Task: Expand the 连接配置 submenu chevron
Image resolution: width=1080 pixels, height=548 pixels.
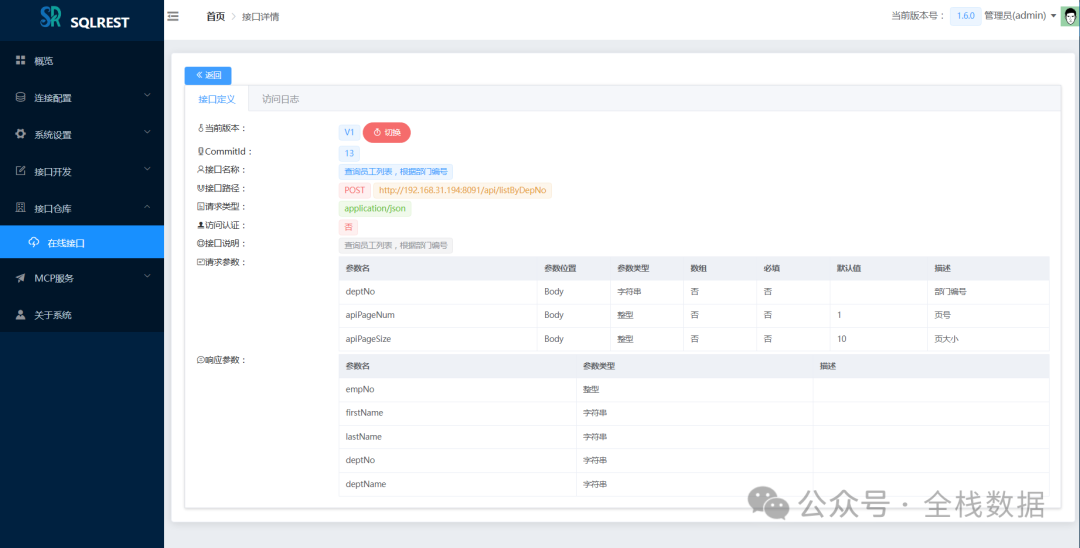Action: click(x=147, y=96)
